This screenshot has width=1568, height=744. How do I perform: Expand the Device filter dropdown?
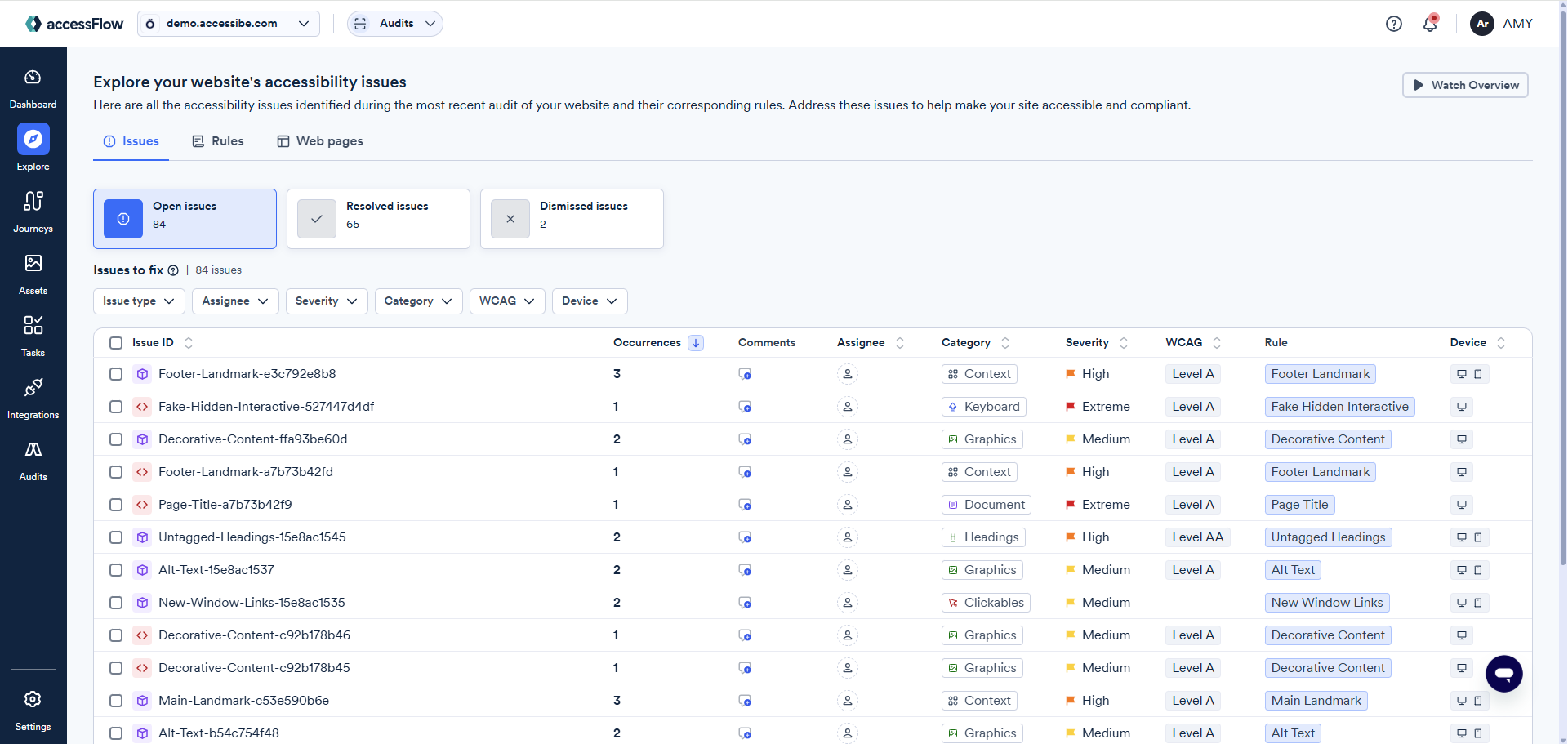(x=590, y=301)
